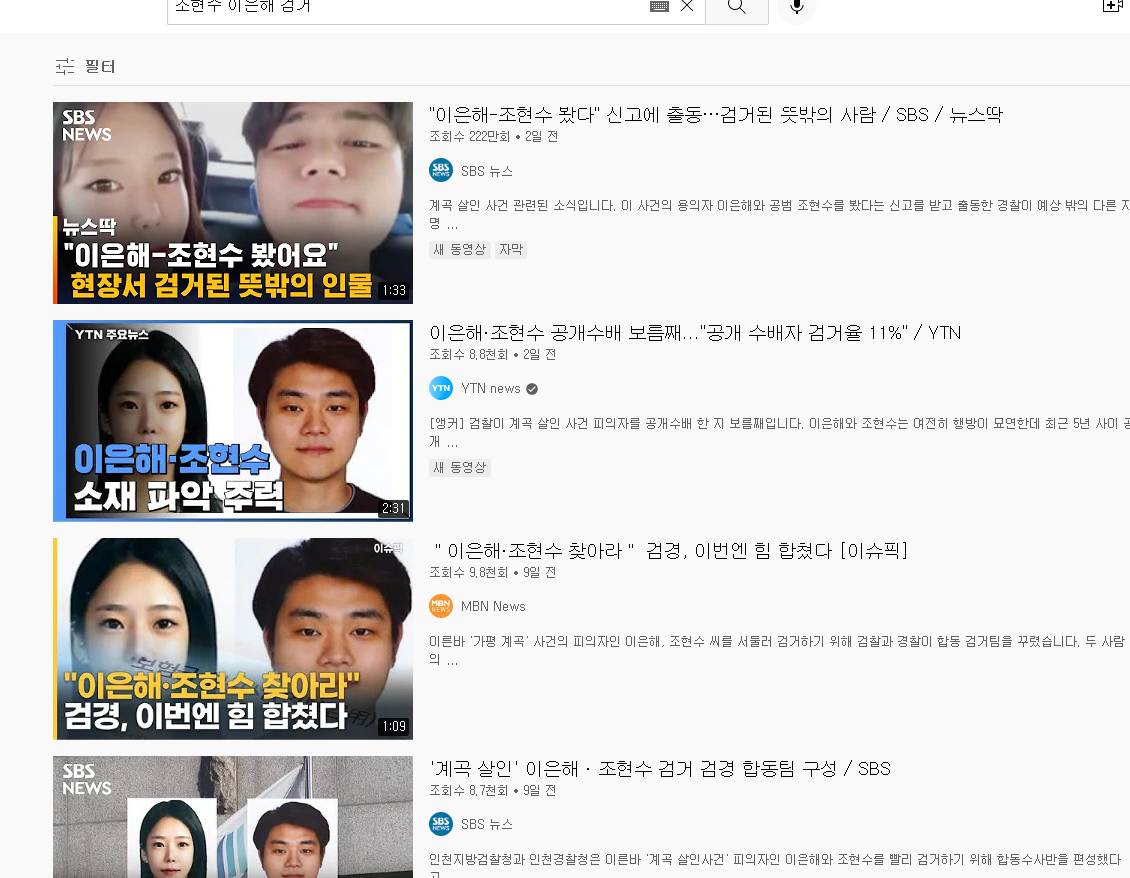The height and width of the screenshot is (878, 1130).
Task: Click description starting 이른바 '가평 계곡' 사건의
Action: 777,650
